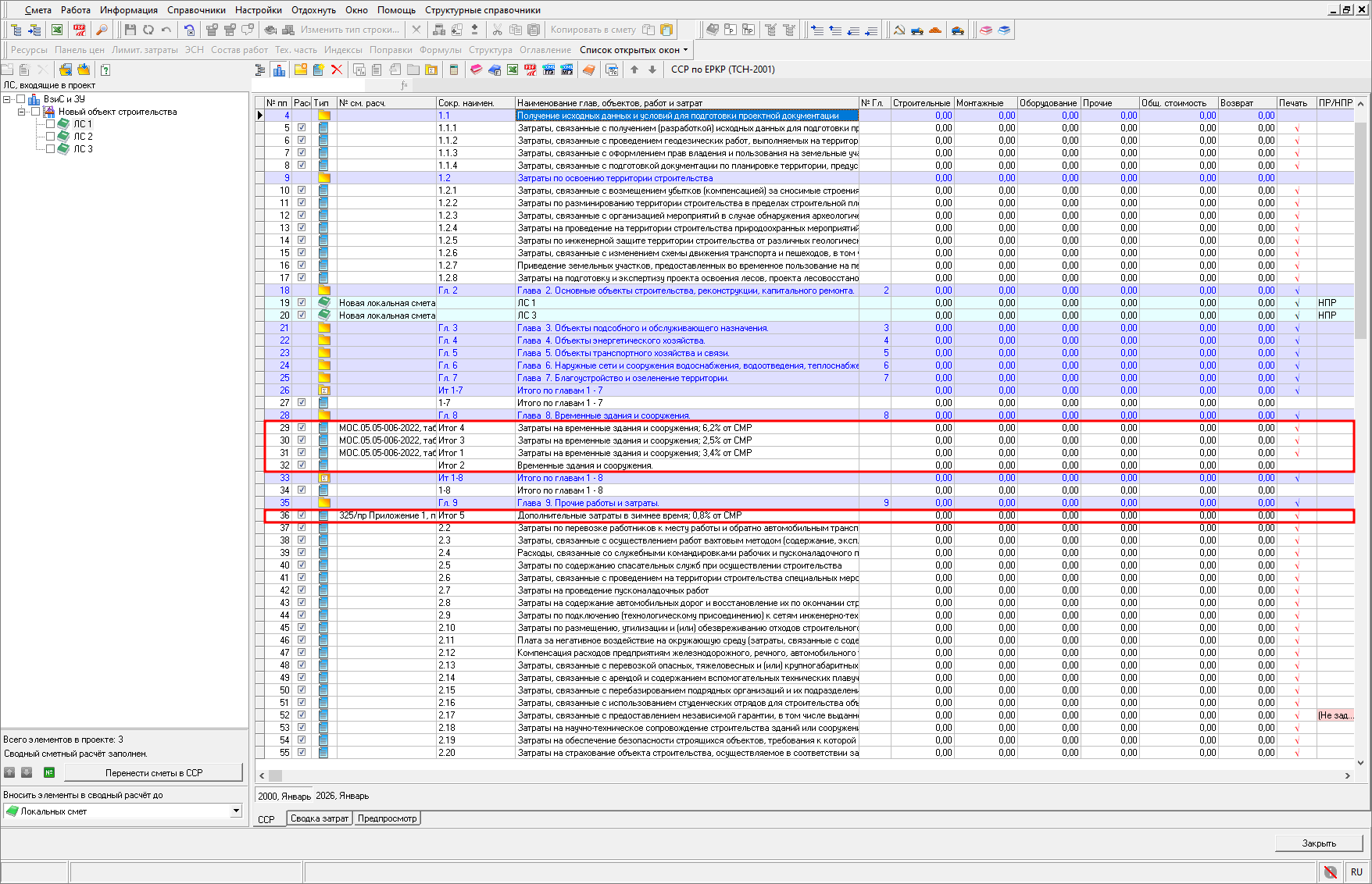
Task: Click the magnifying glass search icon
Action: (x=102, y=30)
